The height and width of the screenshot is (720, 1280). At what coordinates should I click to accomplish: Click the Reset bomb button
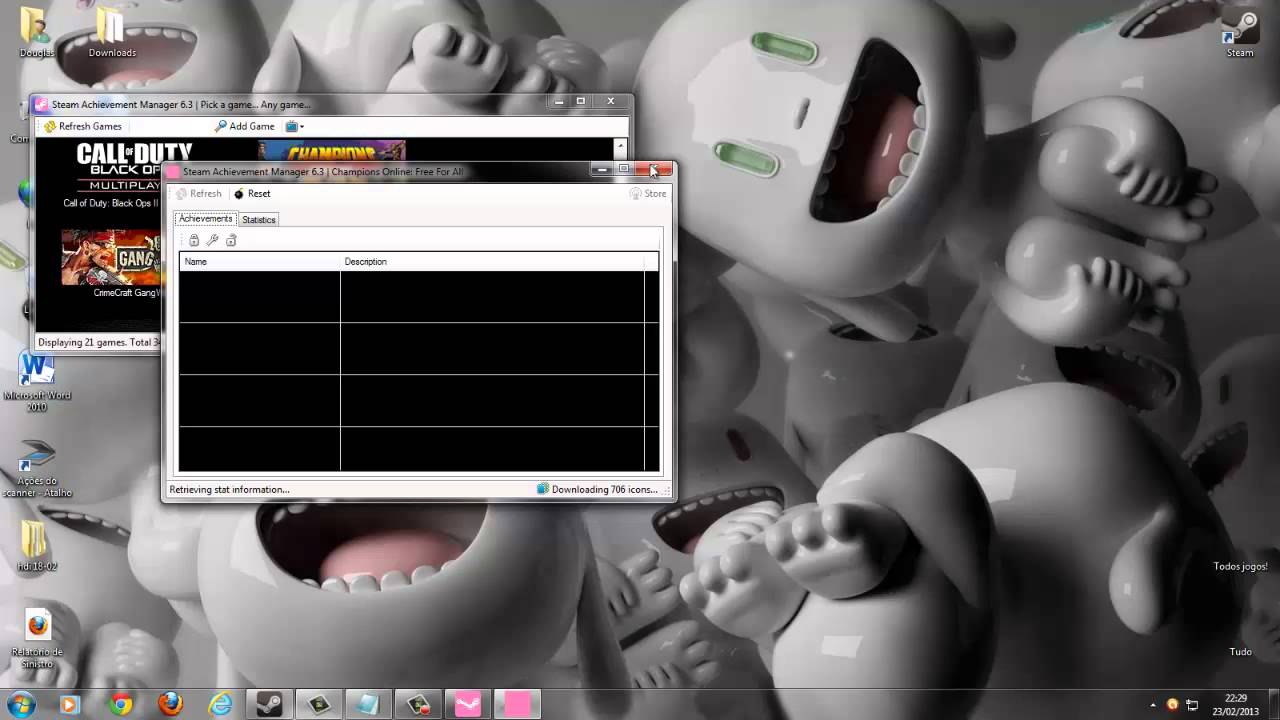(252, 194)
